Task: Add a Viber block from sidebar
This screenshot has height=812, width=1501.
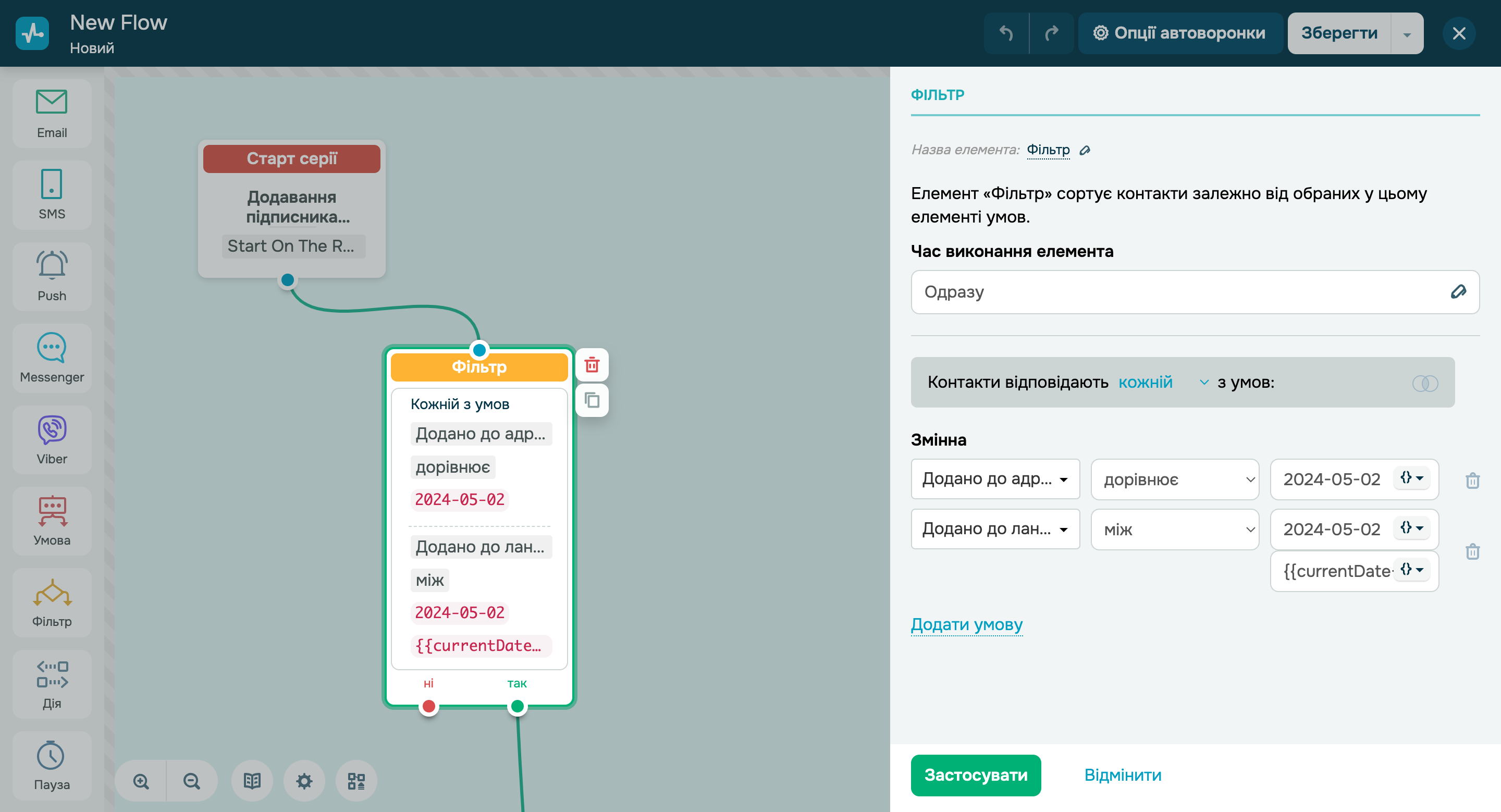Action: [x=52, y=440]
